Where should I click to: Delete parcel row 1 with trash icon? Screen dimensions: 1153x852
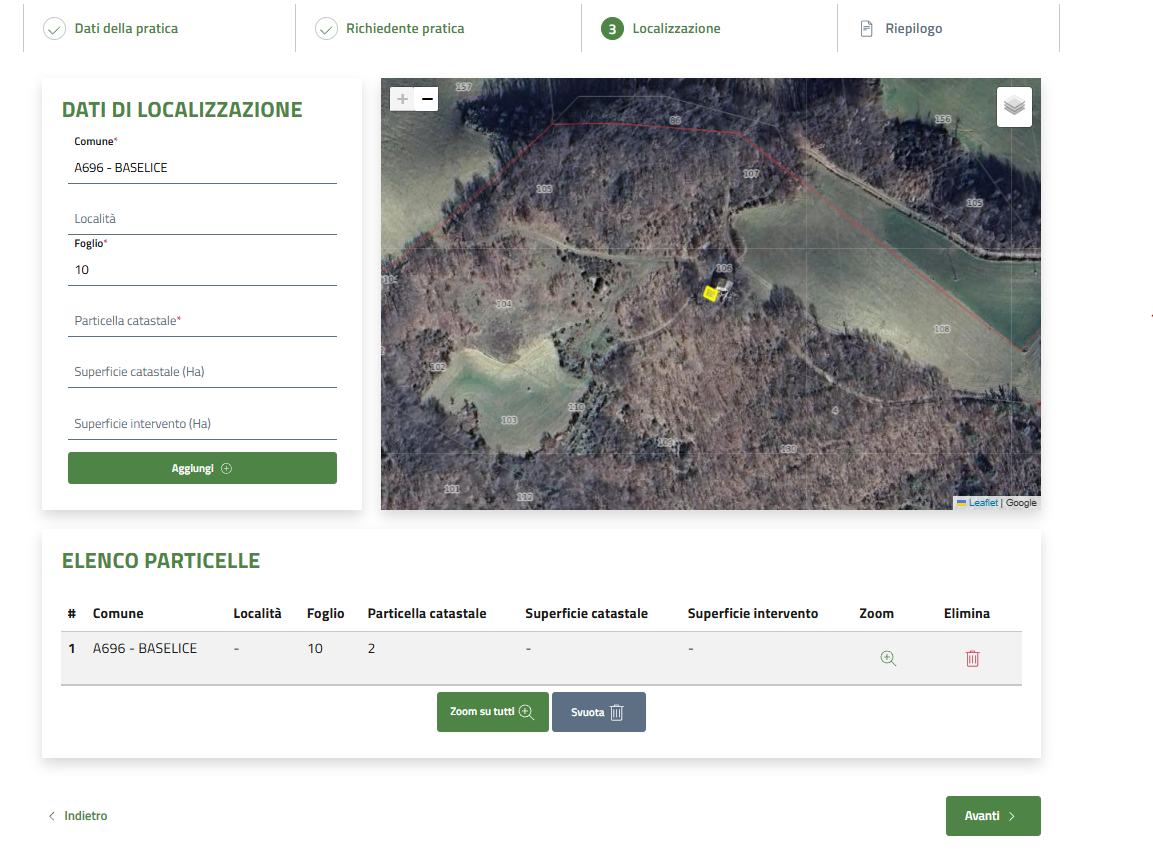pyautogui.click(x=972, y=658)
